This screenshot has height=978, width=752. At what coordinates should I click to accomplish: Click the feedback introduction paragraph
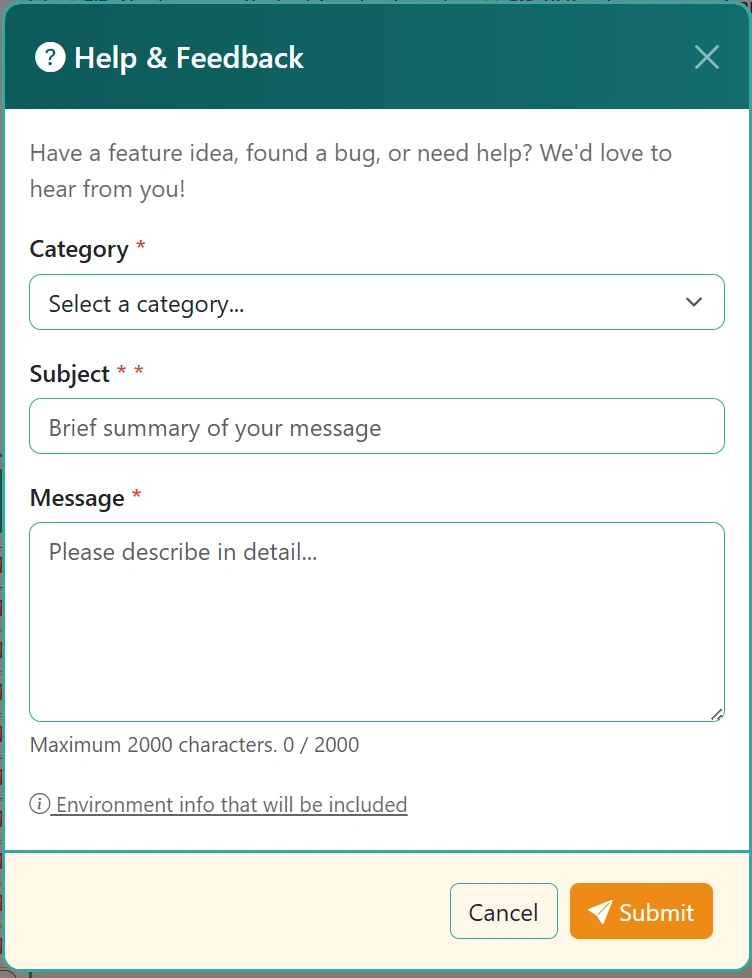tap(350, 170)
